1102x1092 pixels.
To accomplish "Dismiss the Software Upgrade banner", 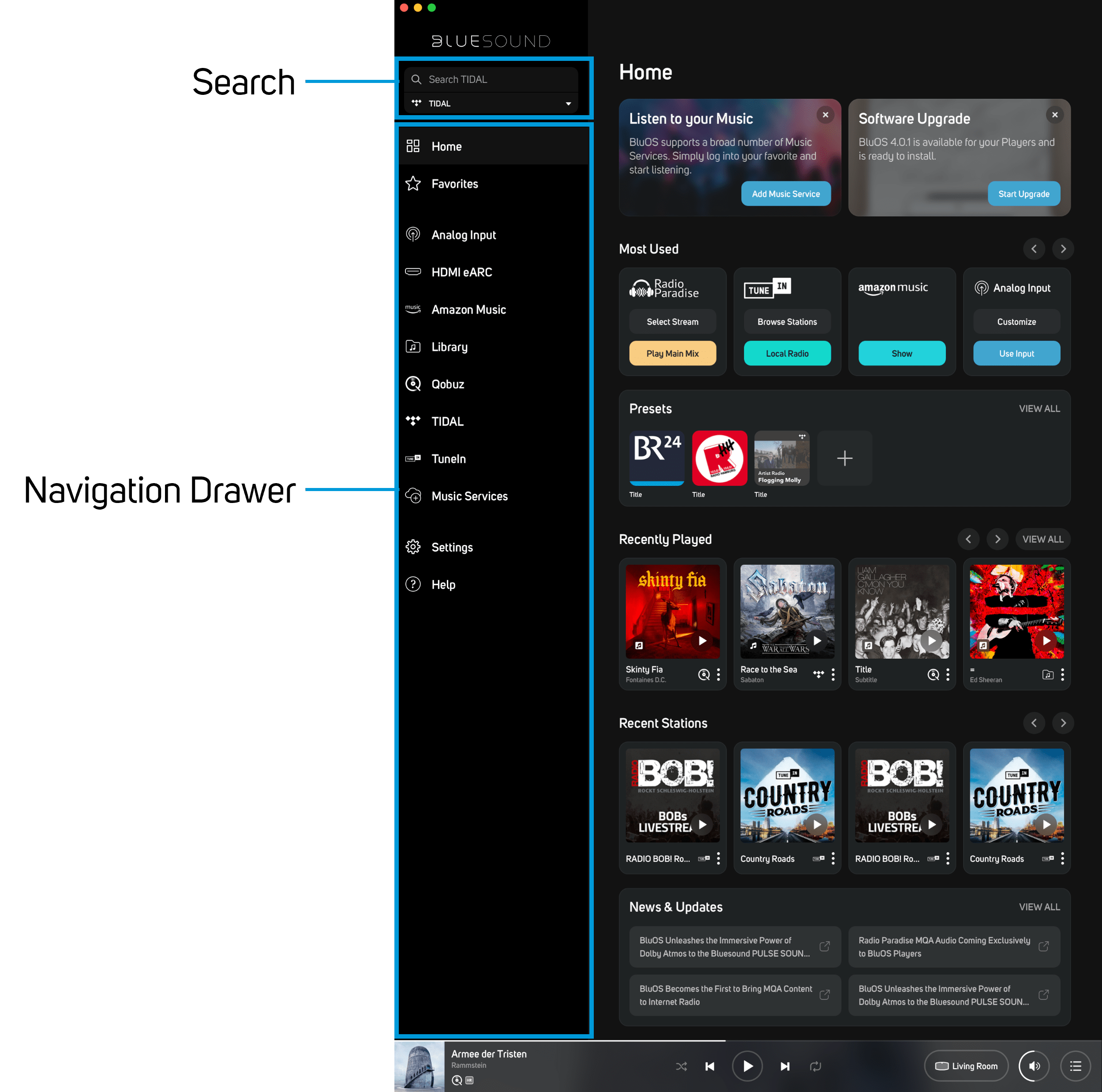I will (x=1055, y=115).
